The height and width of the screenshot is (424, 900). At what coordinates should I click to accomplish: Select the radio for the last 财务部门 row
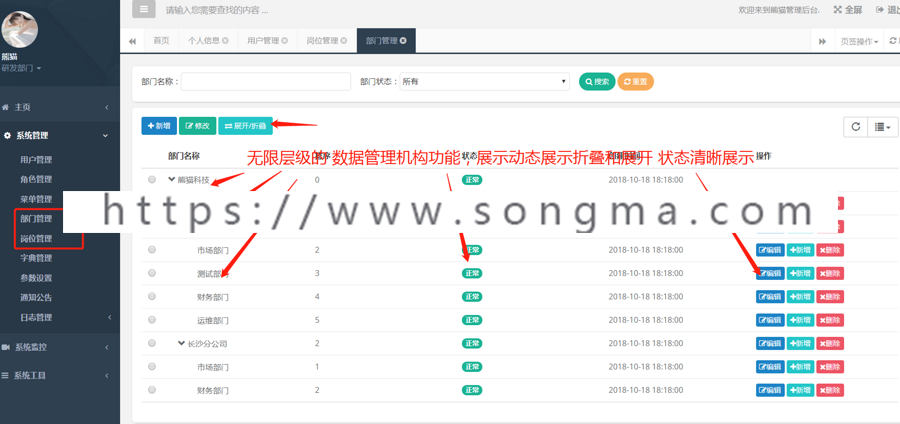point(152,390)
